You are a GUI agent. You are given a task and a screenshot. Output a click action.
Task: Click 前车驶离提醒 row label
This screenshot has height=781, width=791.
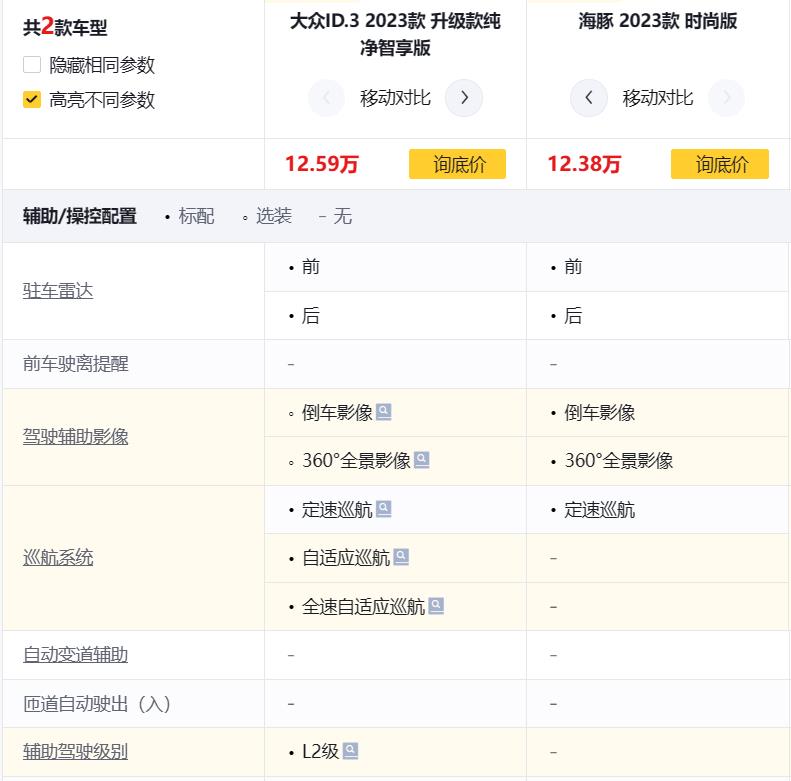coord(76,364)
